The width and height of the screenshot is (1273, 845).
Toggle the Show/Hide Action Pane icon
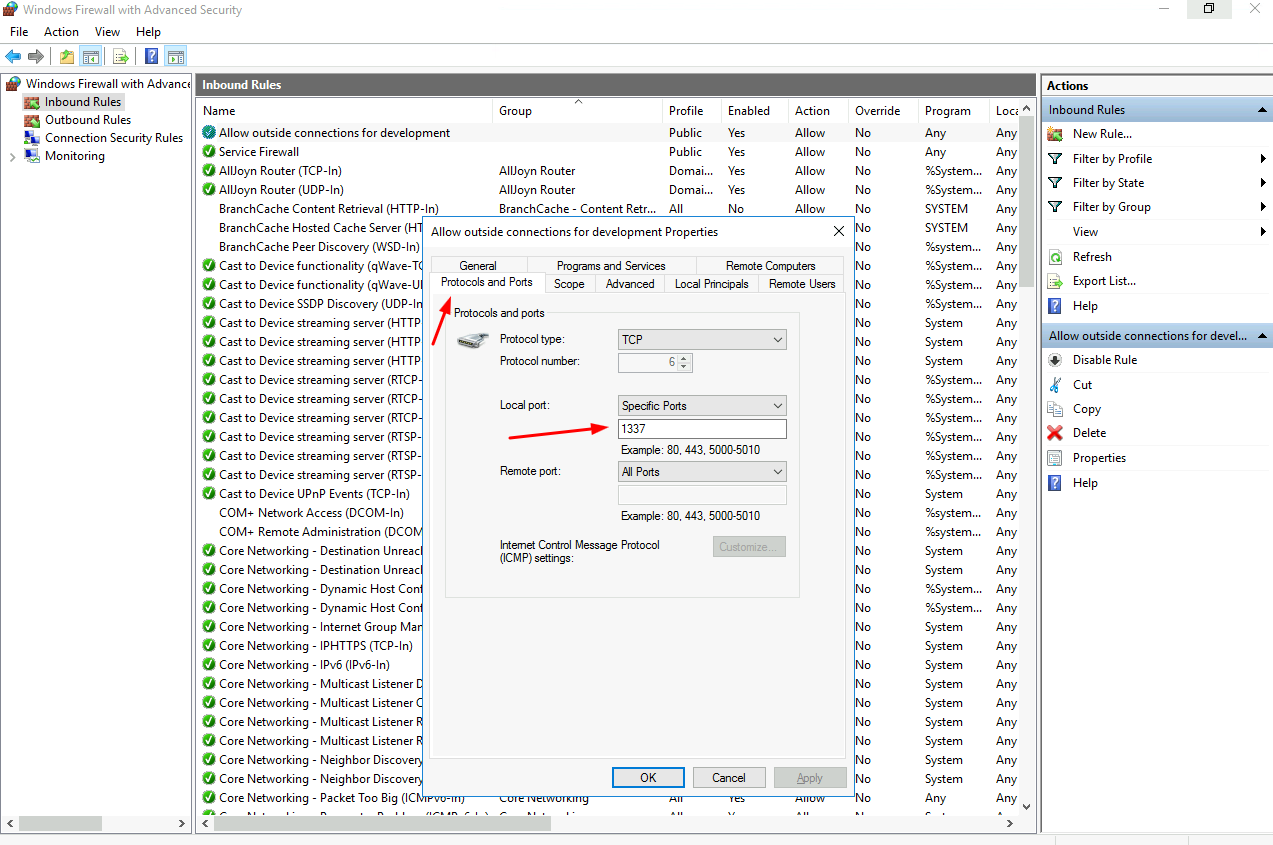point(176,57)
